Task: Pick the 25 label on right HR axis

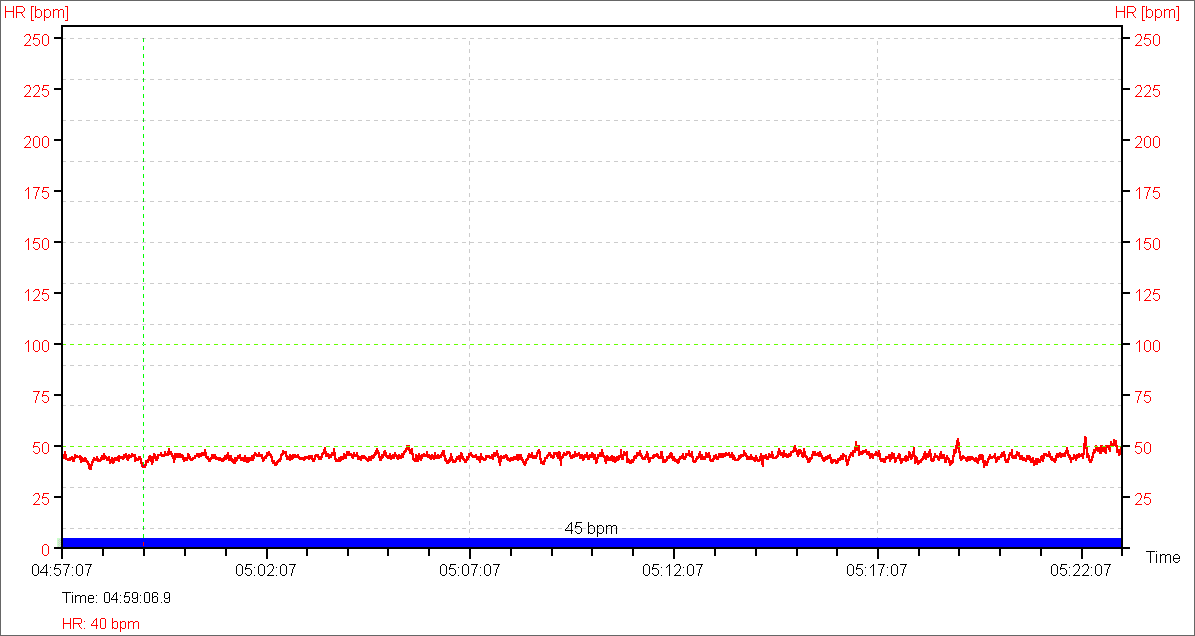Action: coord(1143,498)
